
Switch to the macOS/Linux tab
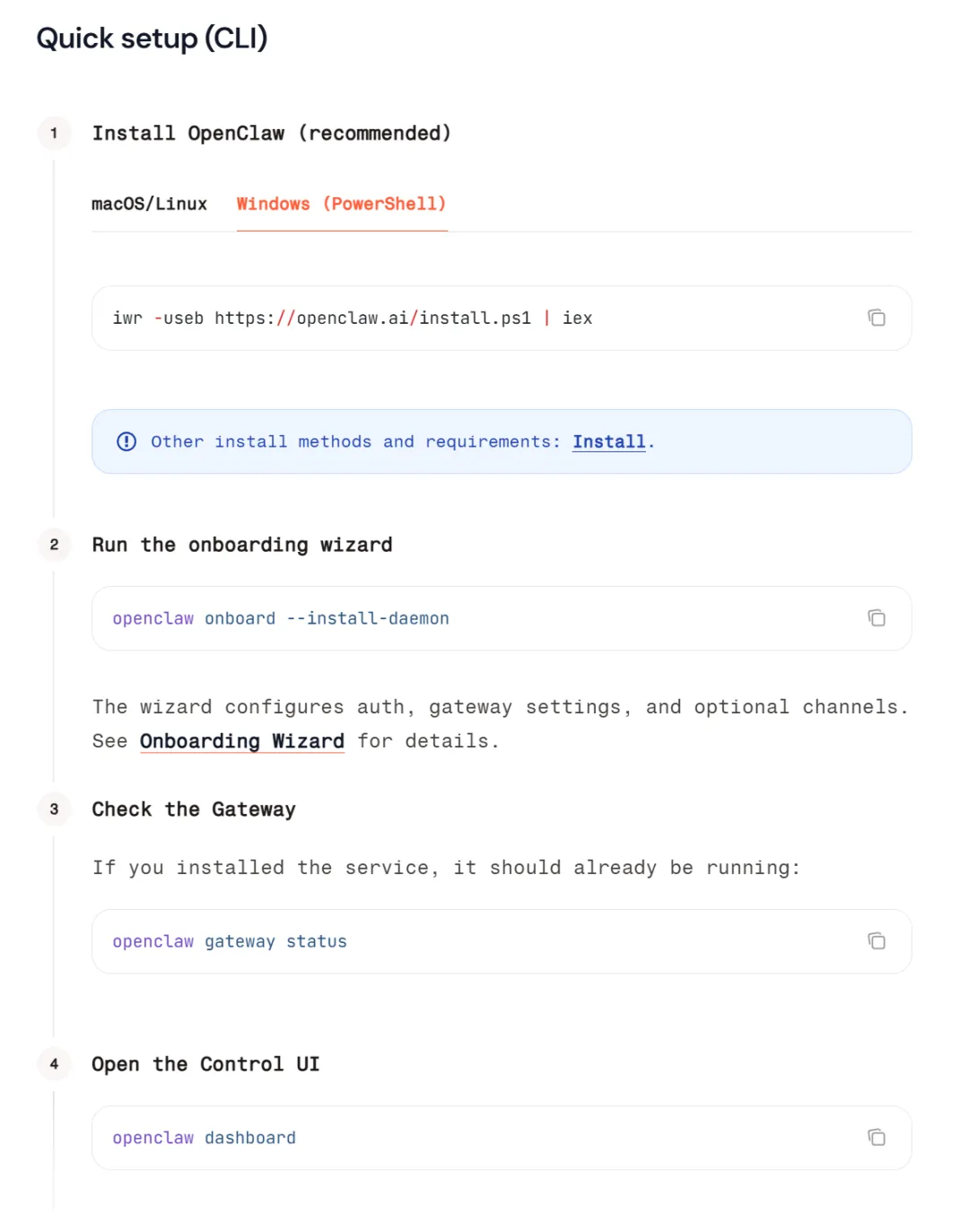click(x=149, y=205)
